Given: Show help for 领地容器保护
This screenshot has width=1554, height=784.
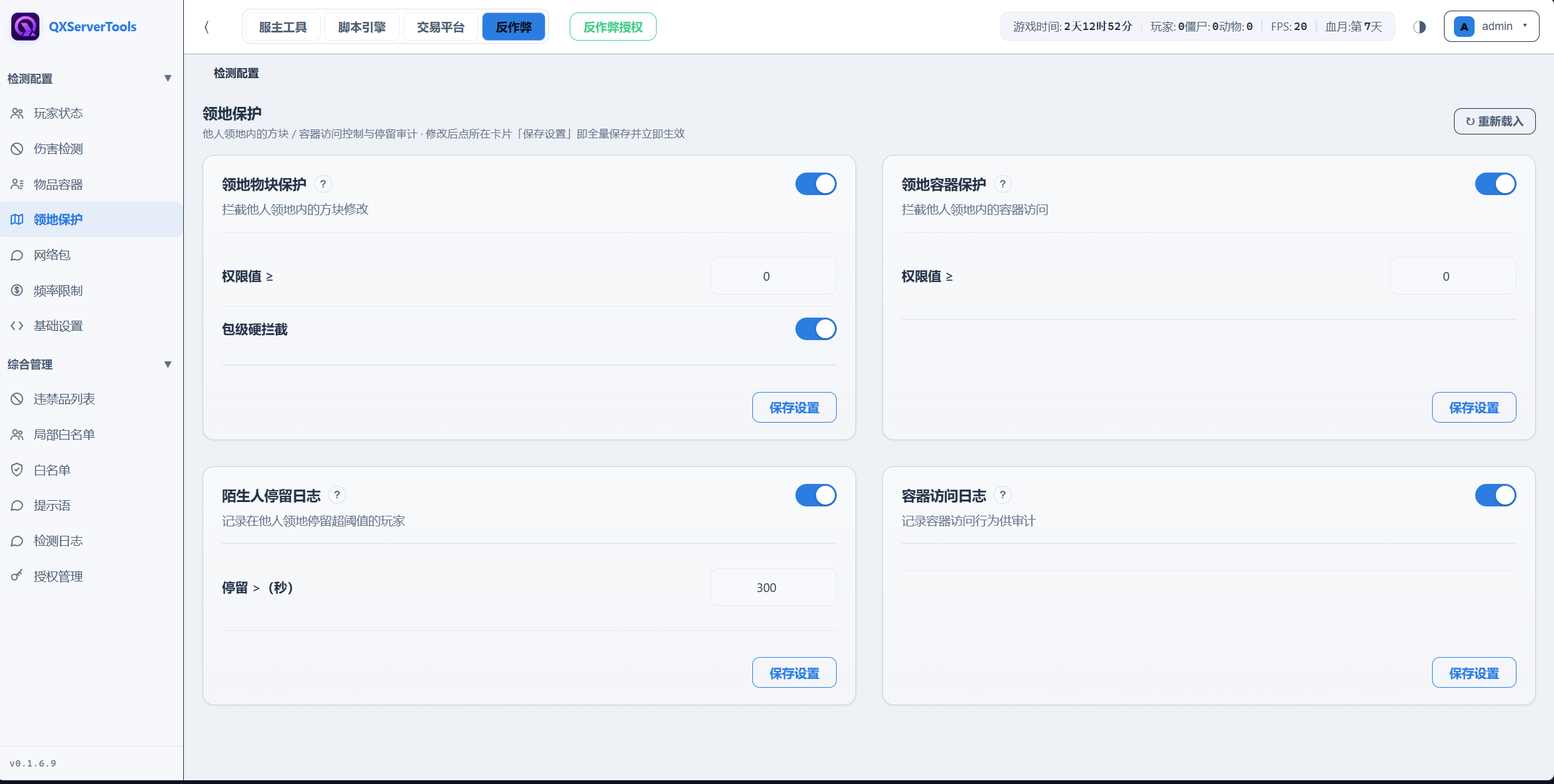Looking at the screenshot, I should [x=1002, y=184].
